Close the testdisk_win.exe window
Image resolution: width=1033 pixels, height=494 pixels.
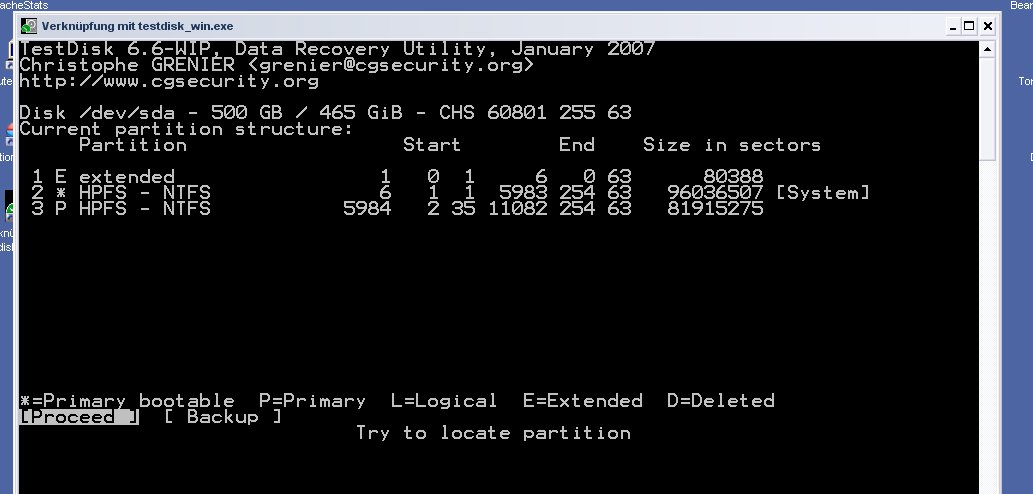point(988,26)
